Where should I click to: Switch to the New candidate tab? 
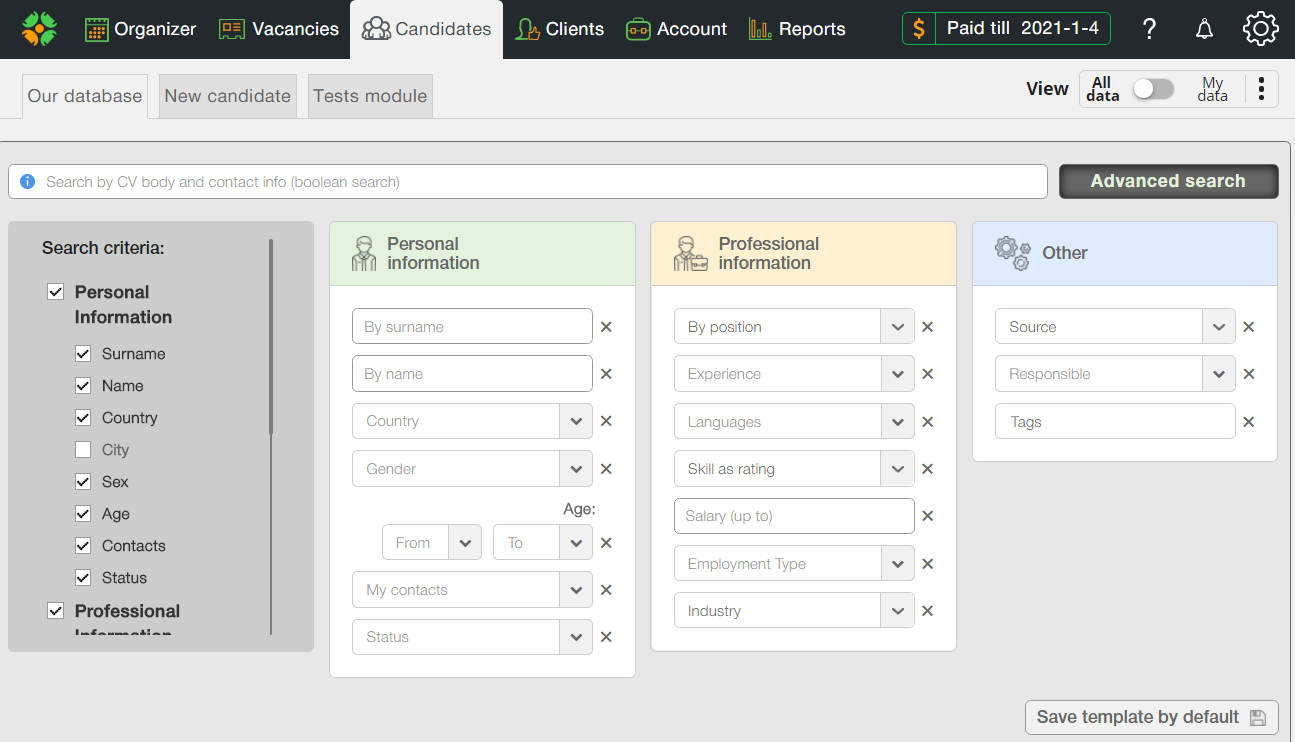227,96
